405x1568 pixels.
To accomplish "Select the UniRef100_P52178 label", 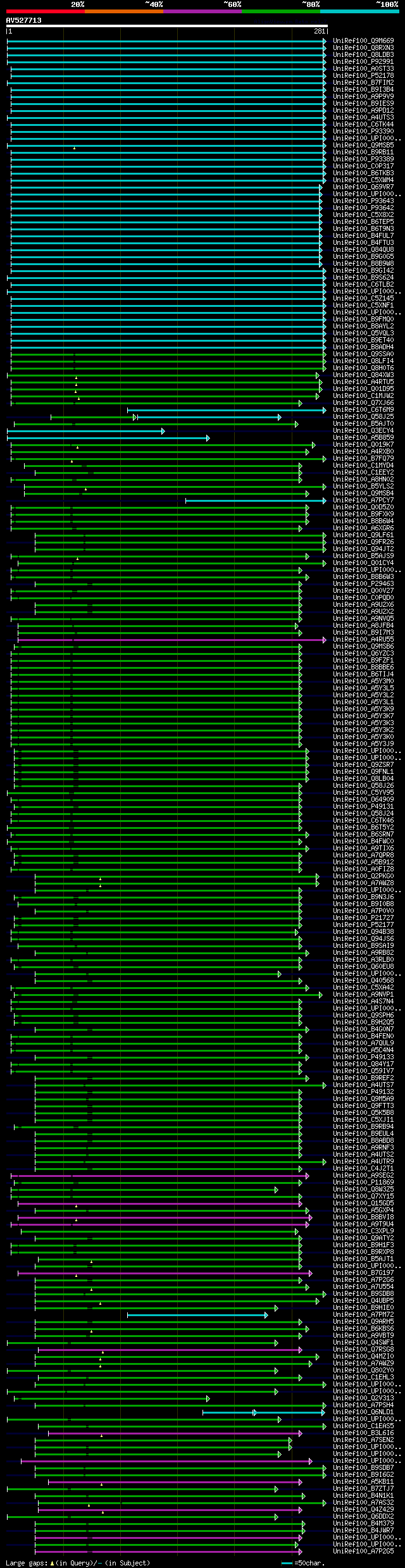I will (363, 76).
